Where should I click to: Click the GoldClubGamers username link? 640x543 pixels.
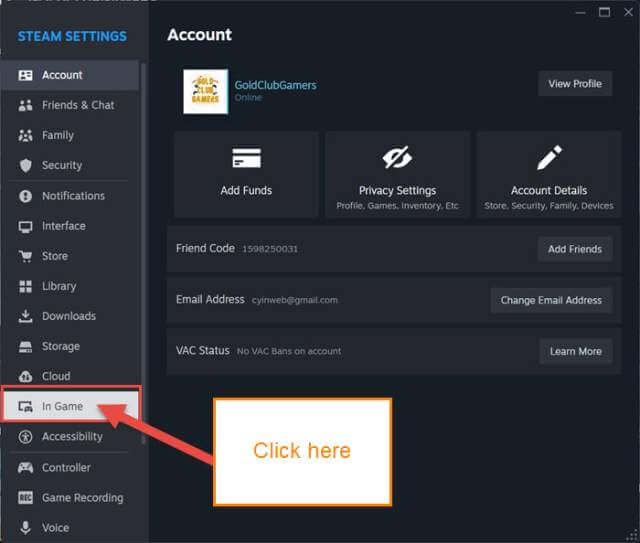pos(276,85)
